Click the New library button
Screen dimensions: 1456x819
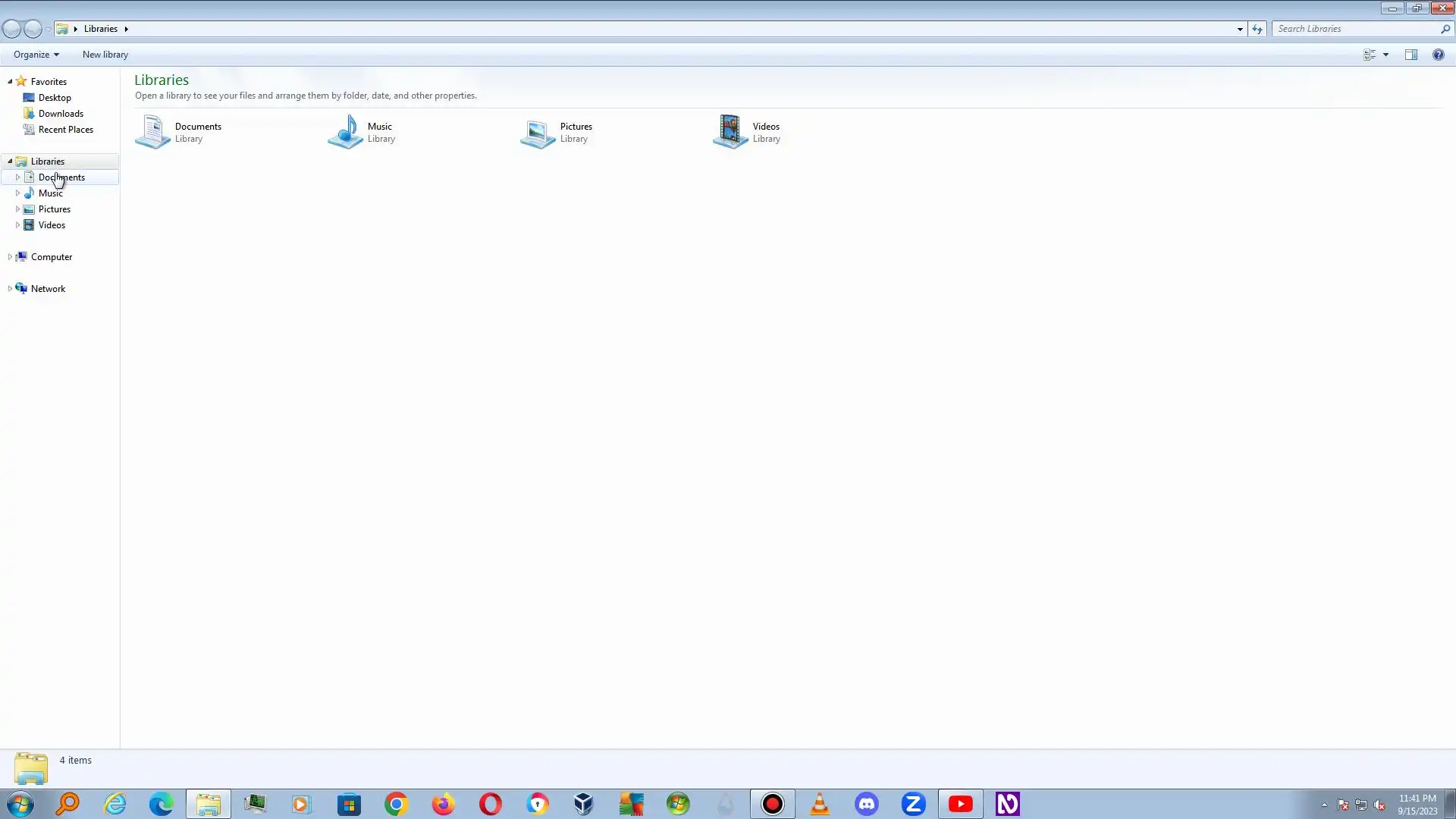[x=105, y=55]
